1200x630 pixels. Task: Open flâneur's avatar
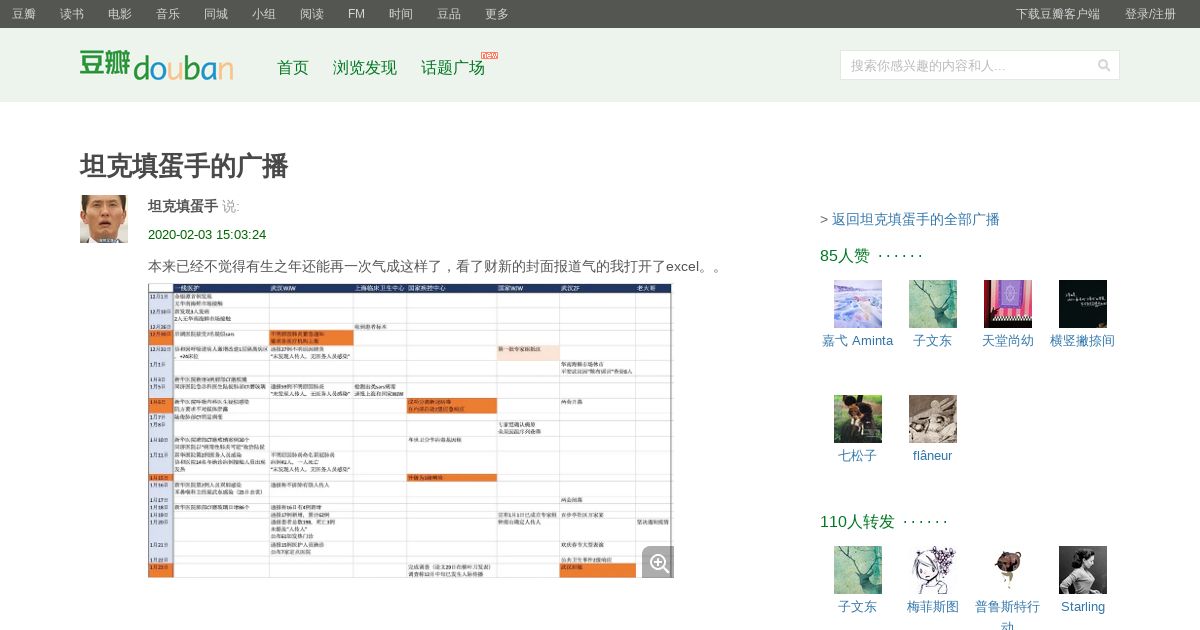click(x=933, y=419)
